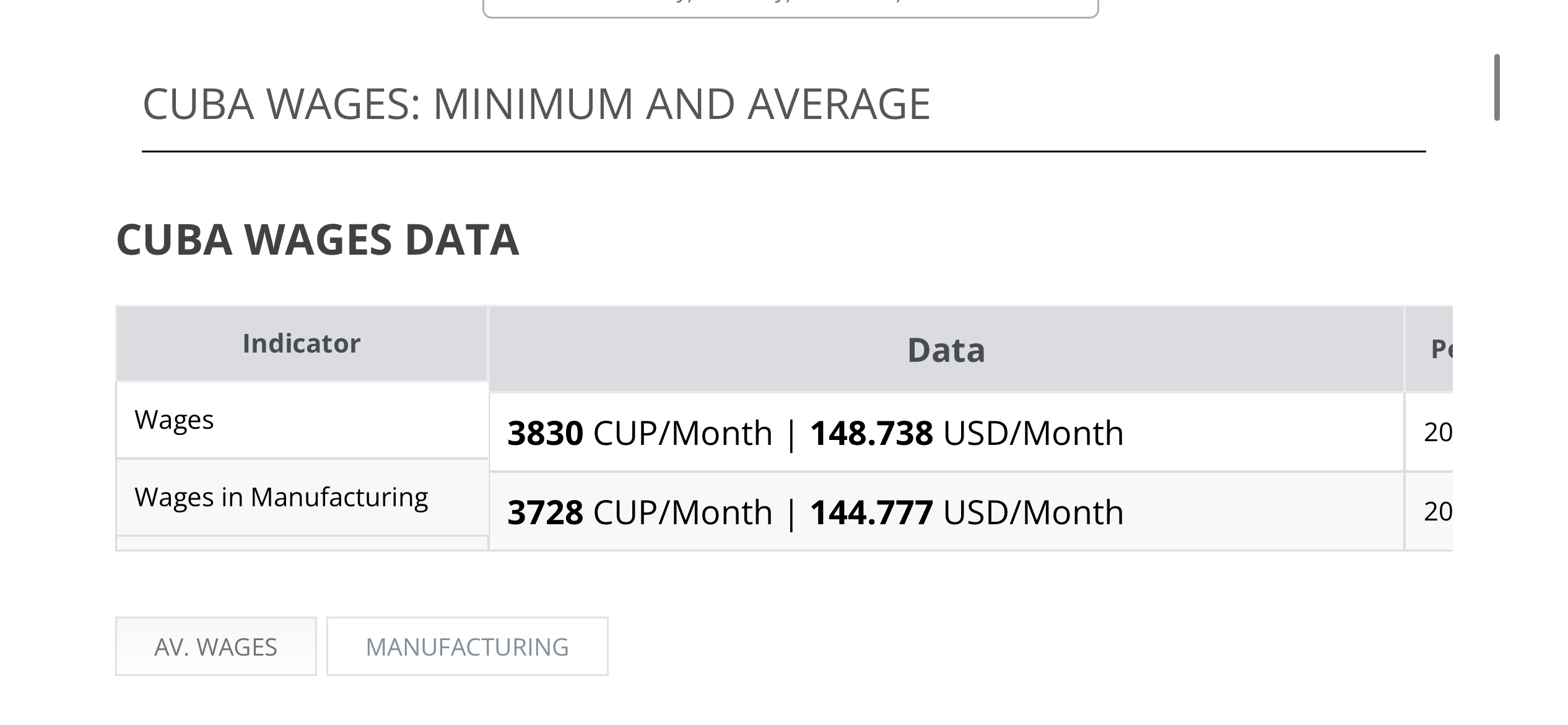The image size is (1568, 725).
Task: Select the 3830 CUP/Month value
Action: (x=640, y=433)
